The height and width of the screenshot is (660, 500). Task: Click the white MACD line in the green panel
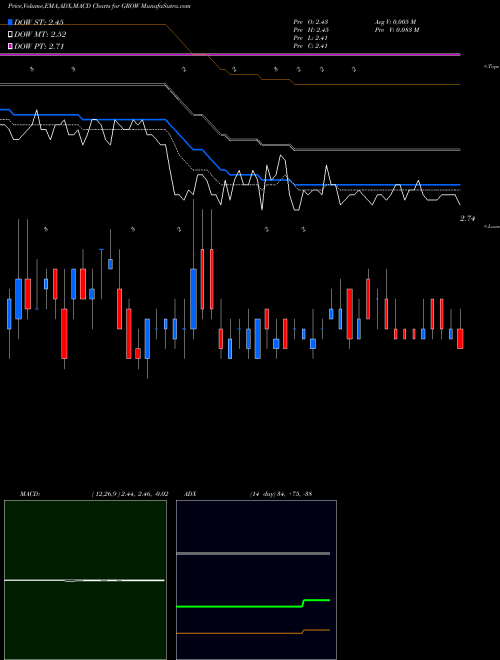coord(84,580)
